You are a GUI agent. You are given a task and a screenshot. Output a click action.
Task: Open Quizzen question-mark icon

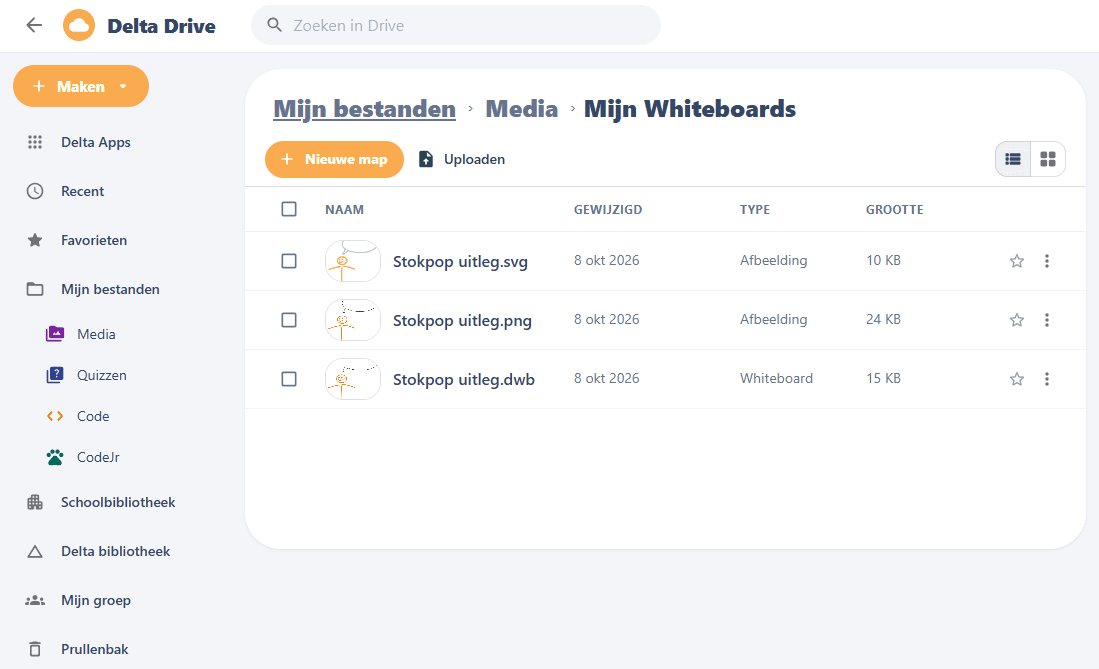tap(55, 375)
